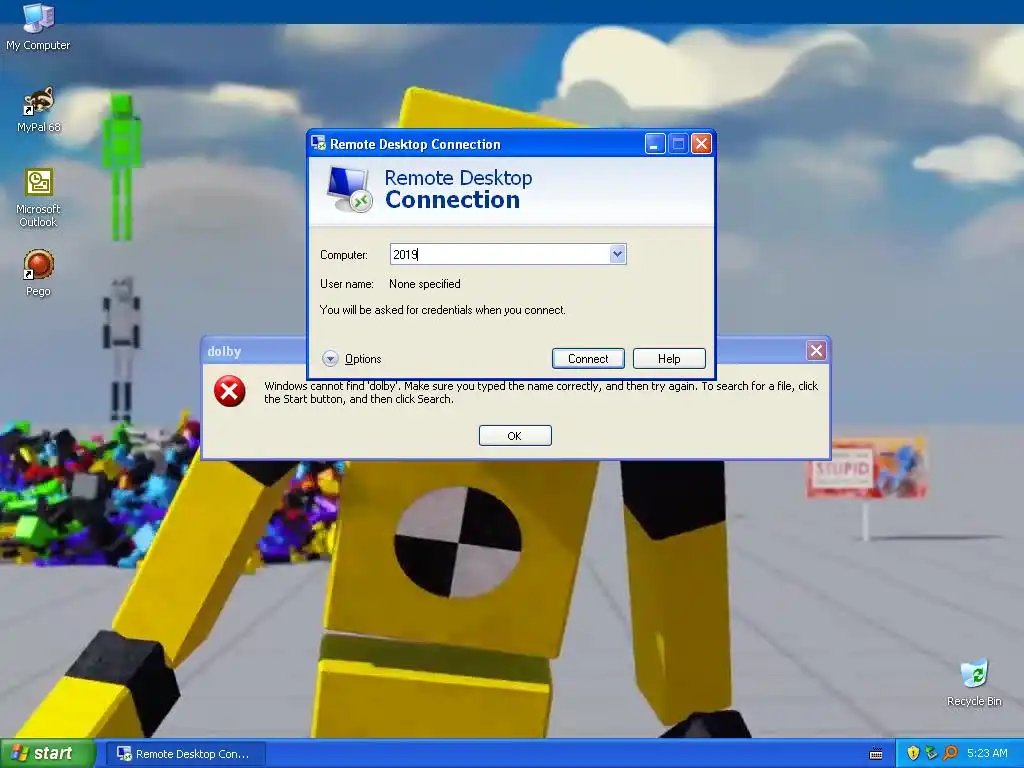Click the Remote Desktop Connection title bar text
The height and width of the screenshot is (768, 1024).
tap(415, 144)
